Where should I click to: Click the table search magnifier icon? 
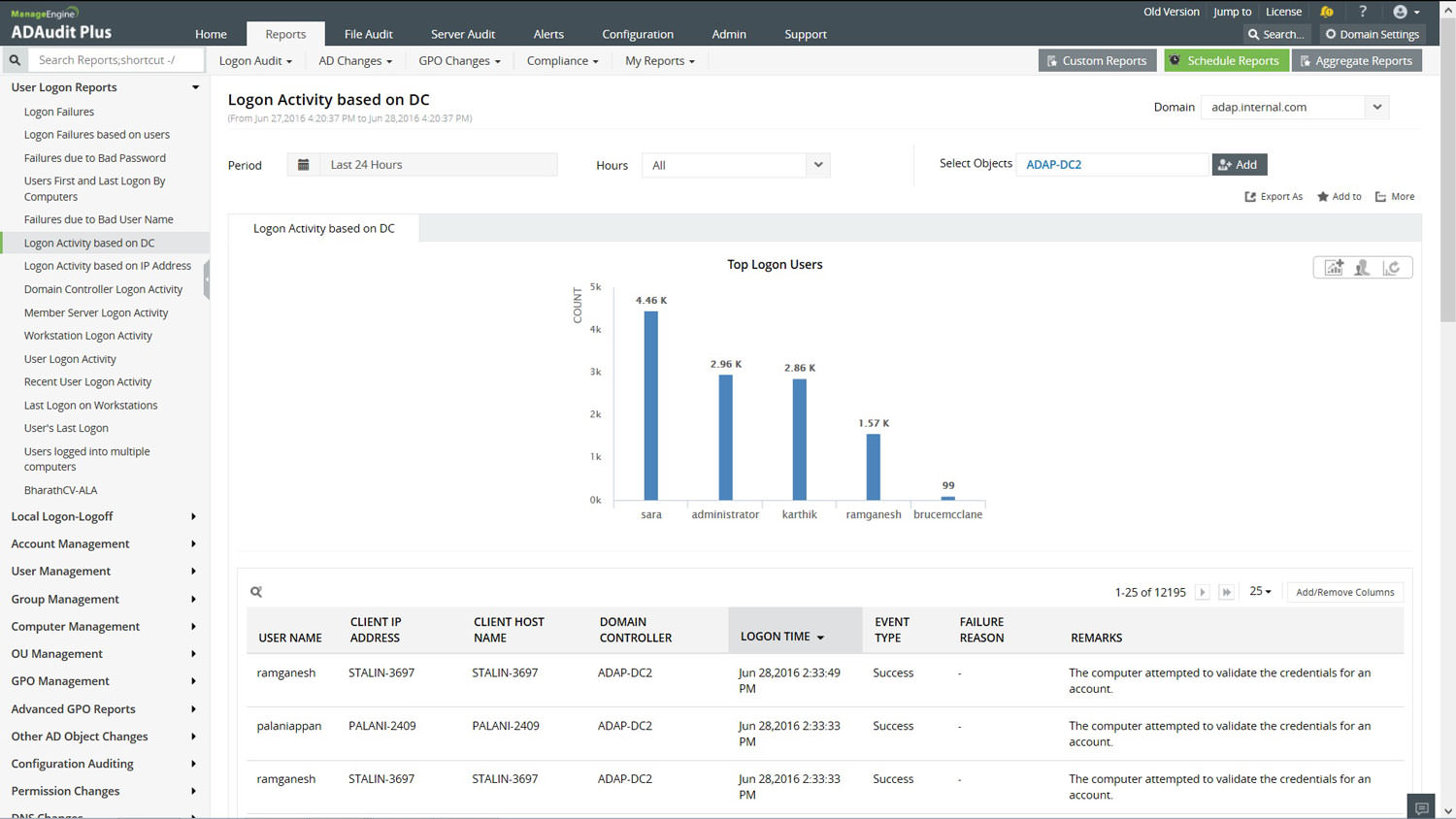pos(256,592)
